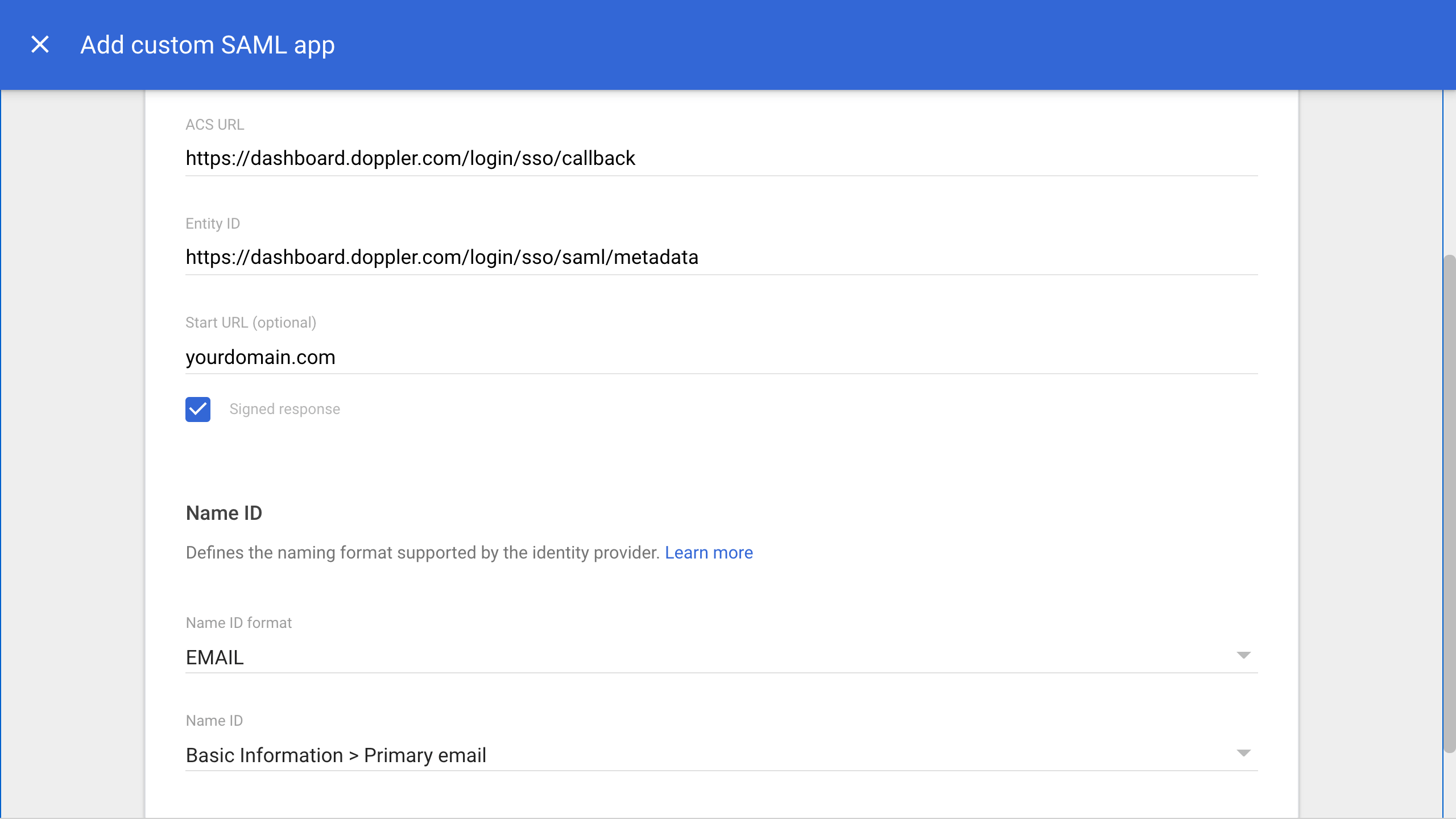Click the vertical scrollbar thumb
1456x819 pixels.
1449,503
